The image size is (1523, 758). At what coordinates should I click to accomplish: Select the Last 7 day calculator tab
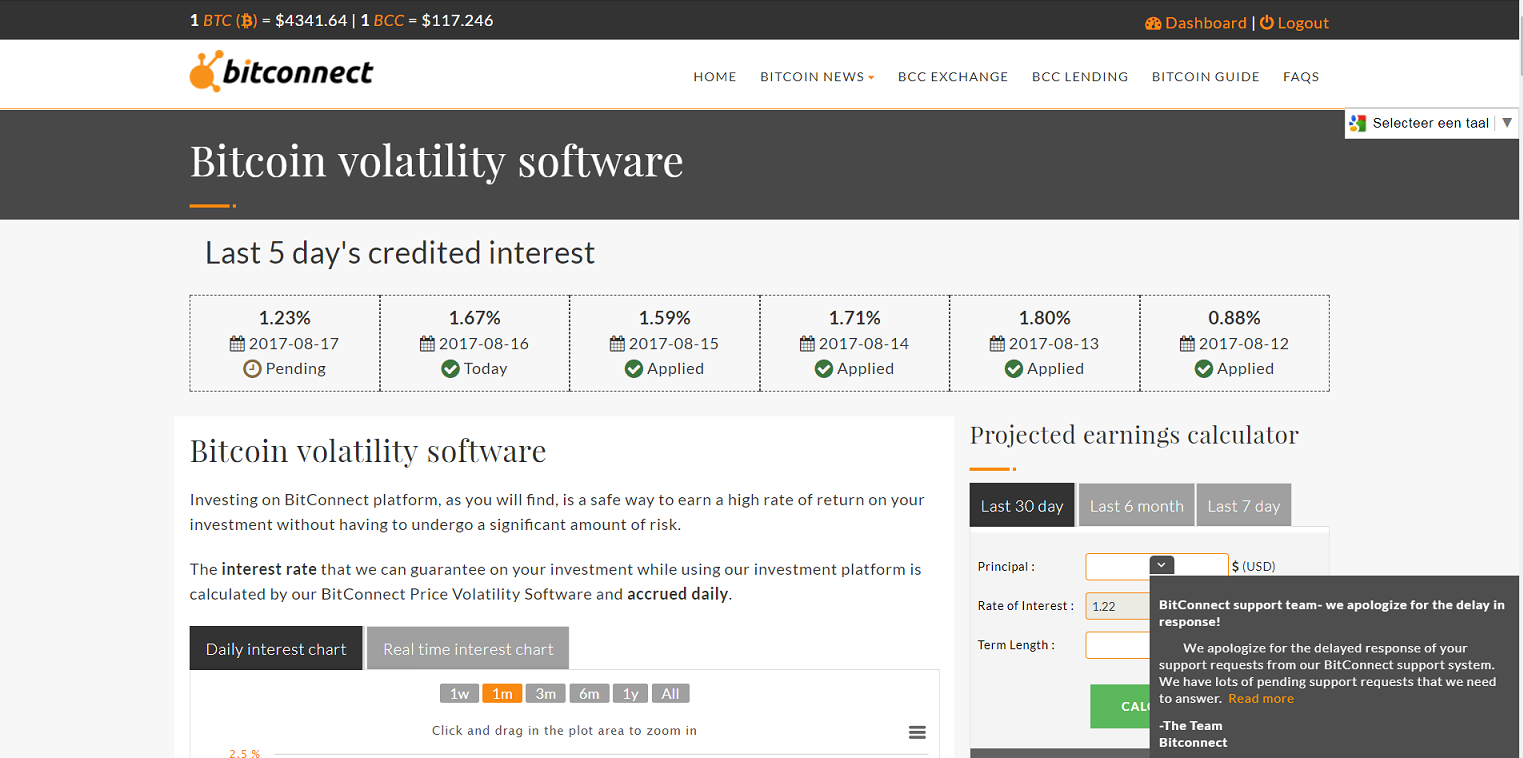pyautogui.click(x=1244, y=506)
